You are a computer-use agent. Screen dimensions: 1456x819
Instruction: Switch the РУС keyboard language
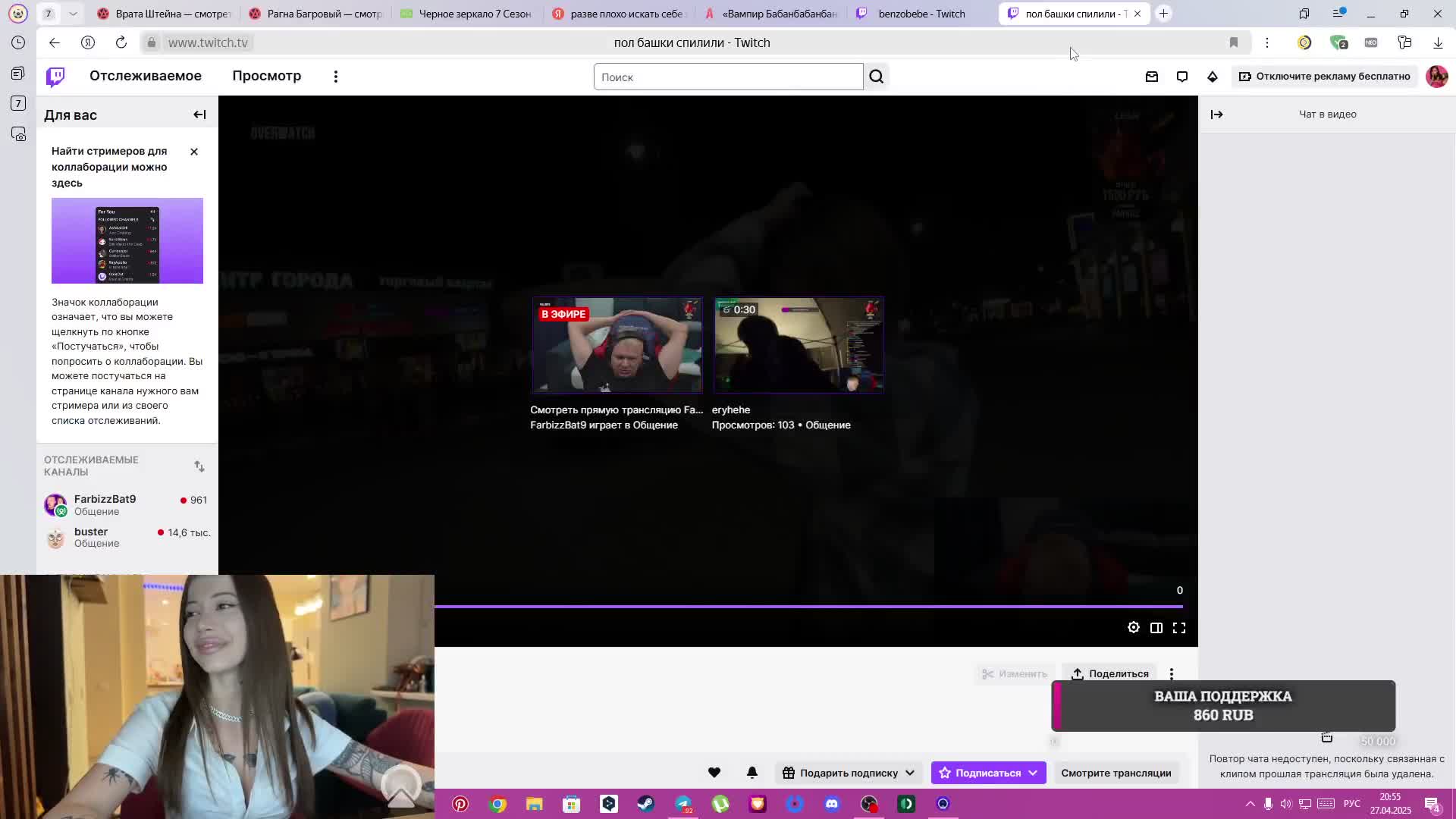[1352, 804]
